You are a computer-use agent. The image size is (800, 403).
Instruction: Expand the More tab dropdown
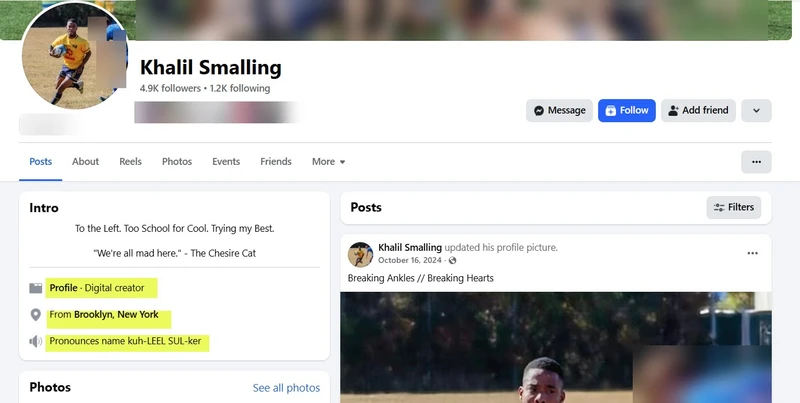coord(328,162)
